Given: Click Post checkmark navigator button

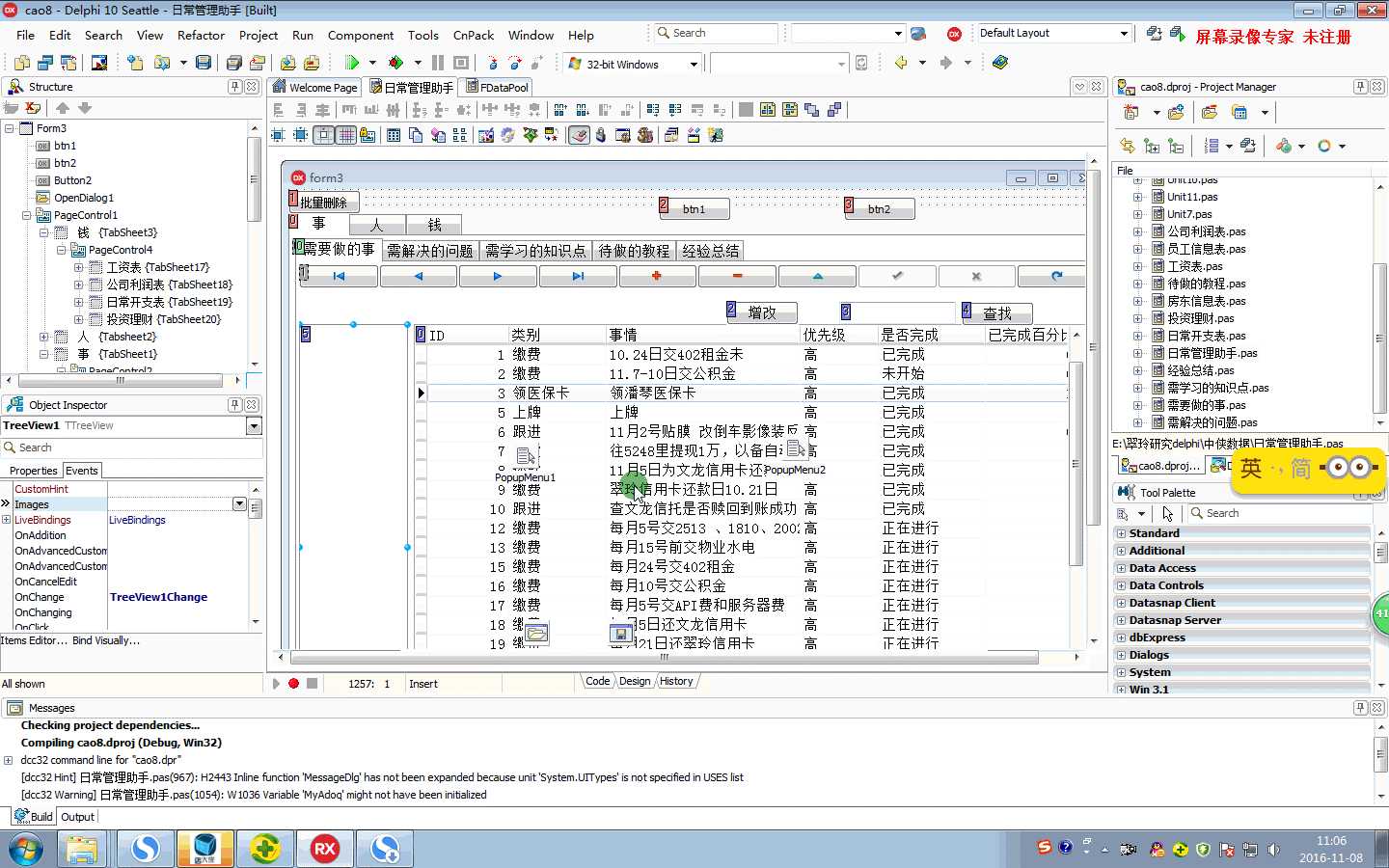Looking at the screenshot, I should click(897, 277).
